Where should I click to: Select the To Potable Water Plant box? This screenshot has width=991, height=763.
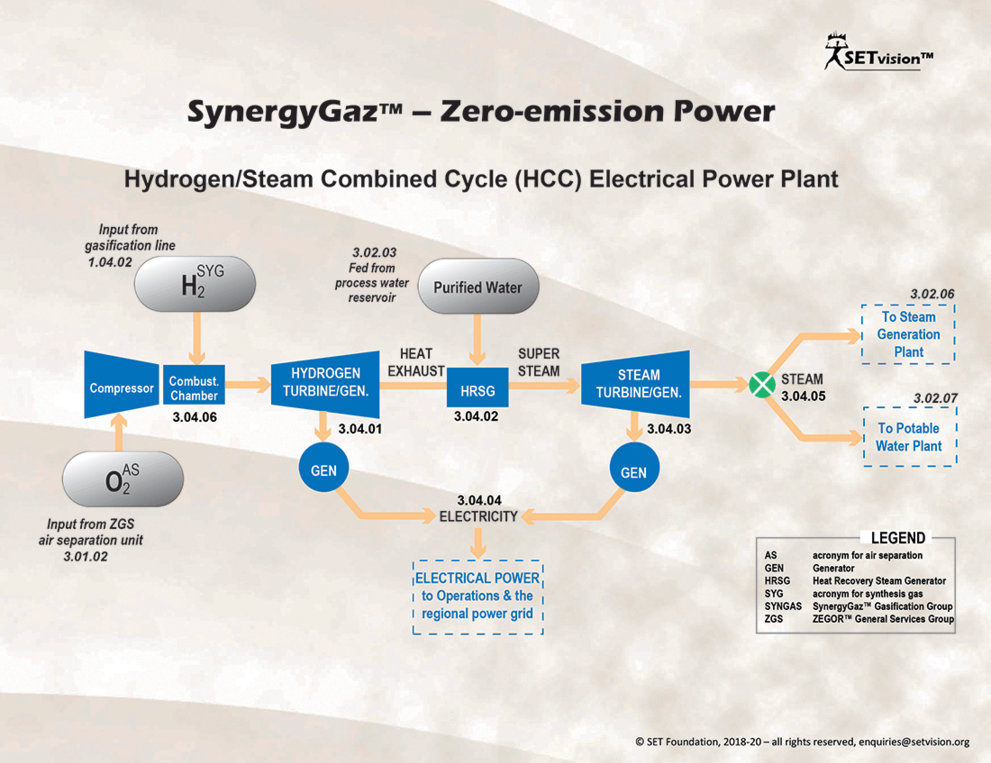(909, 437)
